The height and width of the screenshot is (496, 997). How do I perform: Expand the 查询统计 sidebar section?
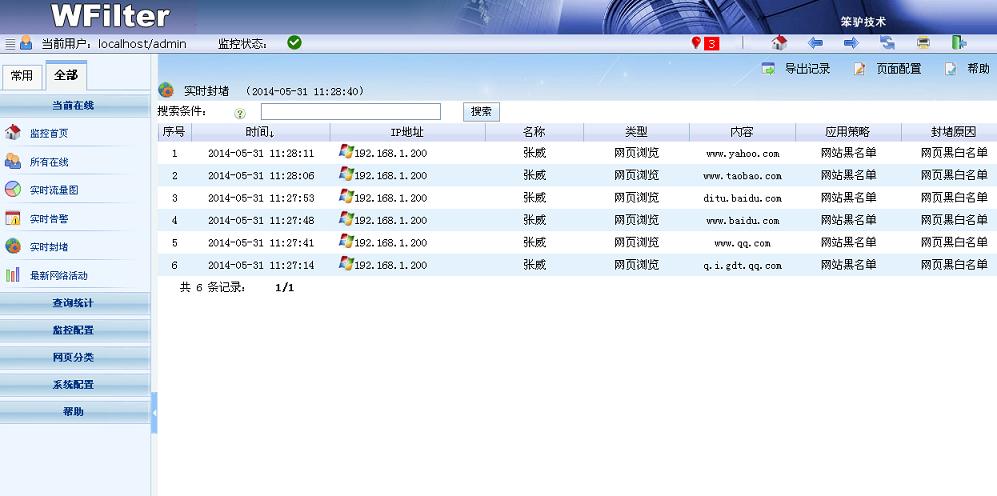[x=74, y=303]
